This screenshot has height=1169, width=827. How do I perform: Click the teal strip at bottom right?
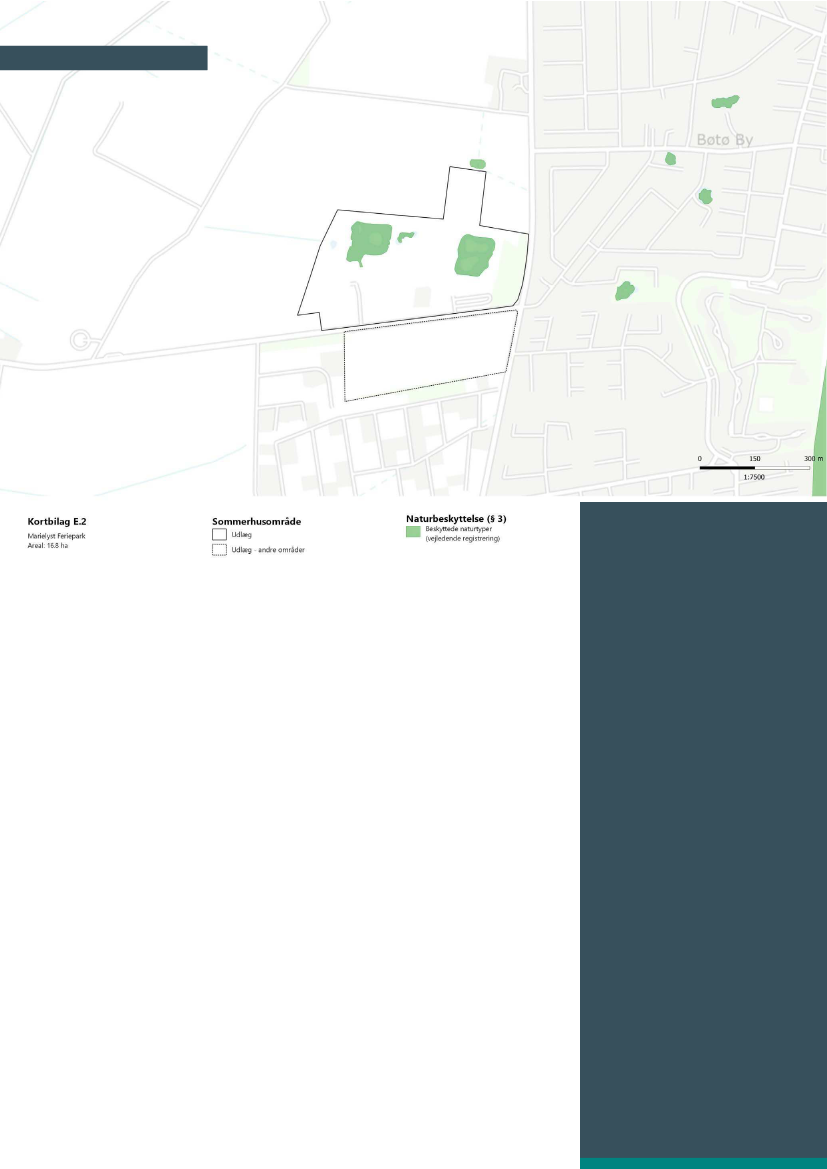point(703,1163)
